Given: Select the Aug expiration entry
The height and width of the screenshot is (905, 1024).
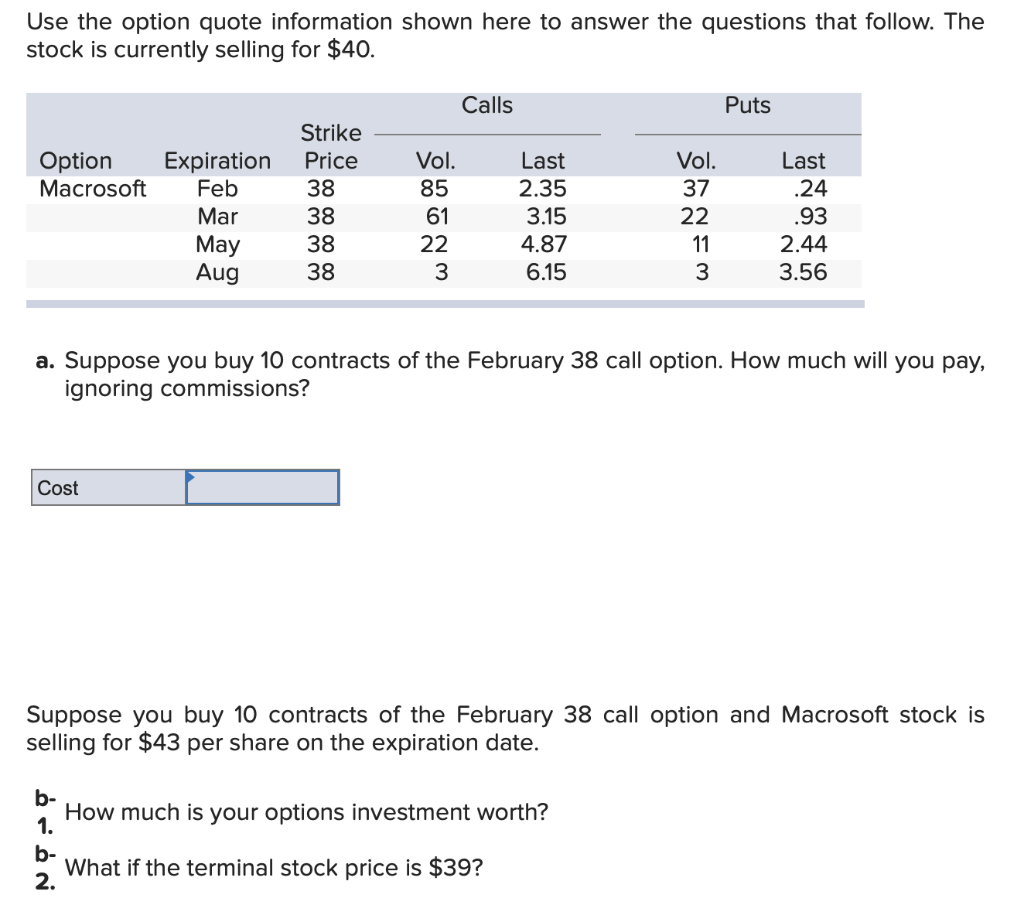Looking at the screenshot, I should [220, 272].
